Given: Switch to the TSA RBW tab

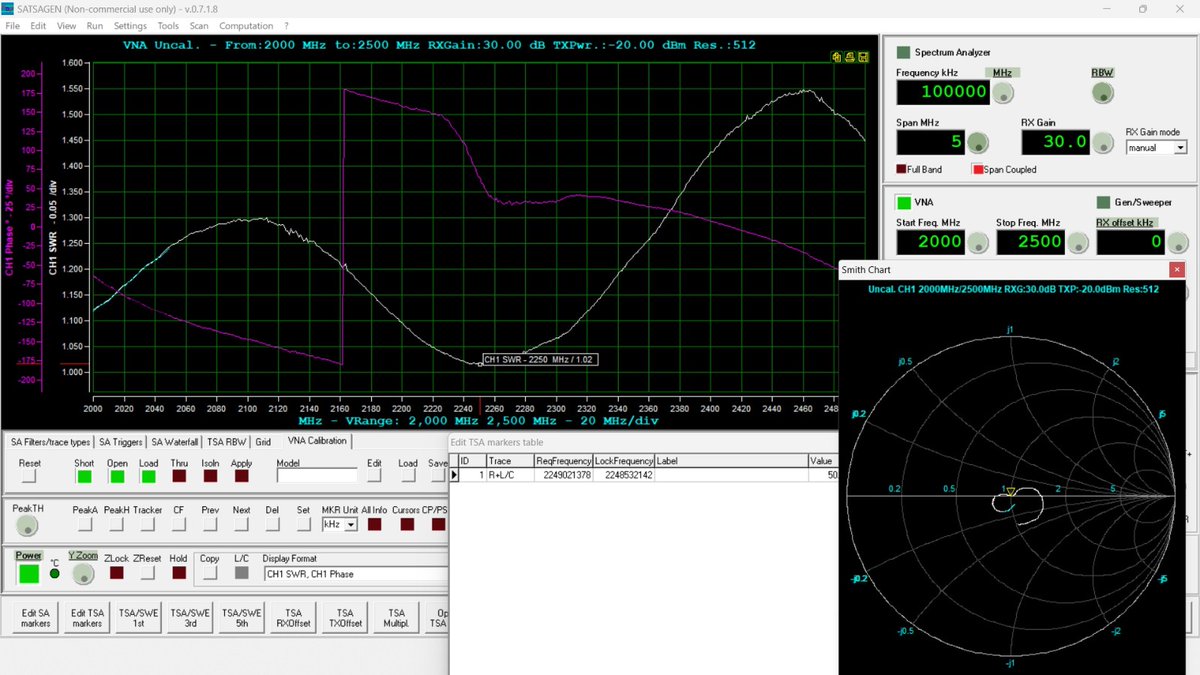Looking at the screenshot, I should (x=229, y=442).
